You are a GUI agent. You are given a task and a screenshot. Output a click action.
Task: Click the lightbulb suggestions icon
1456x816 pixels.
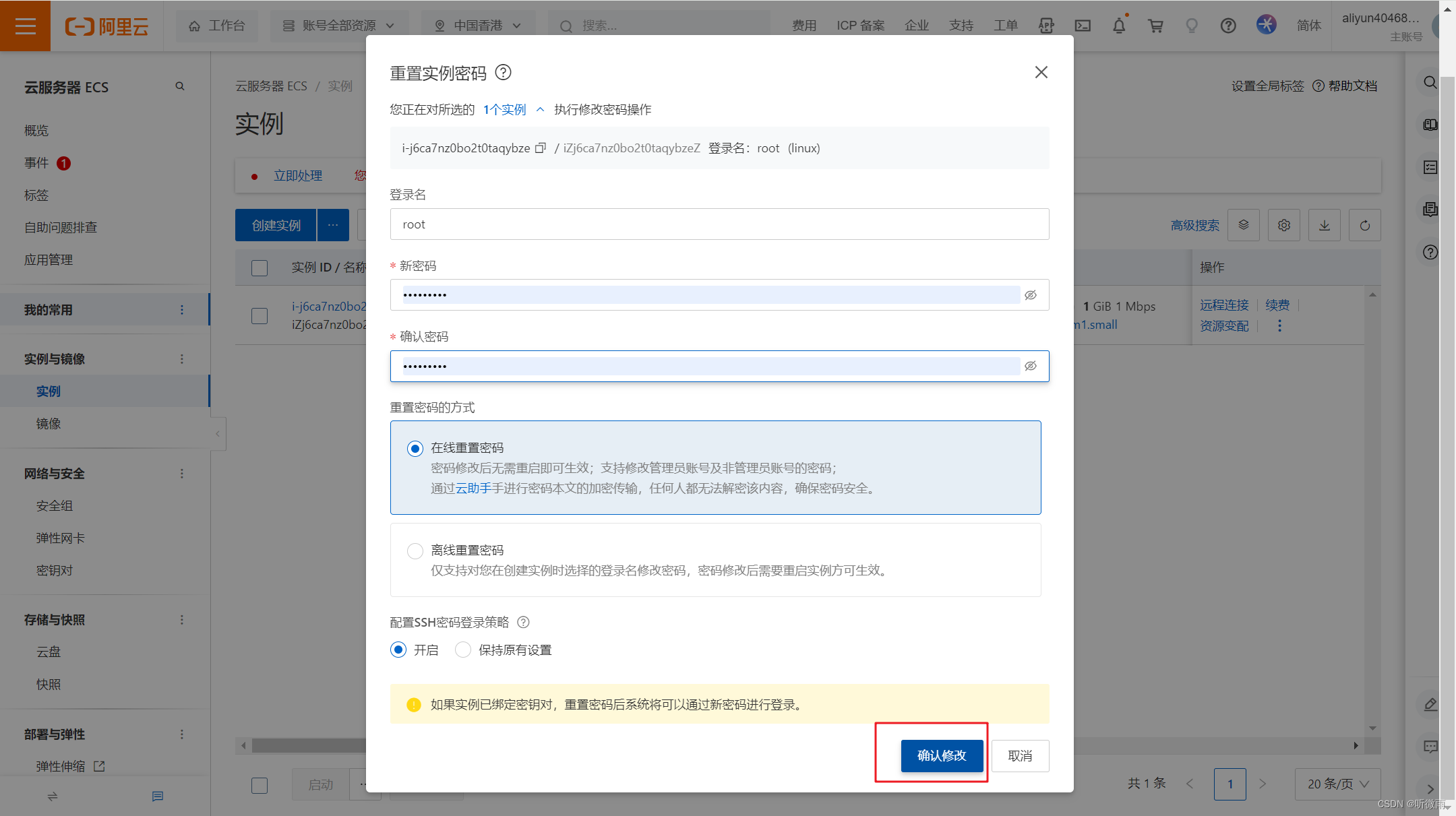[1192, 26]
